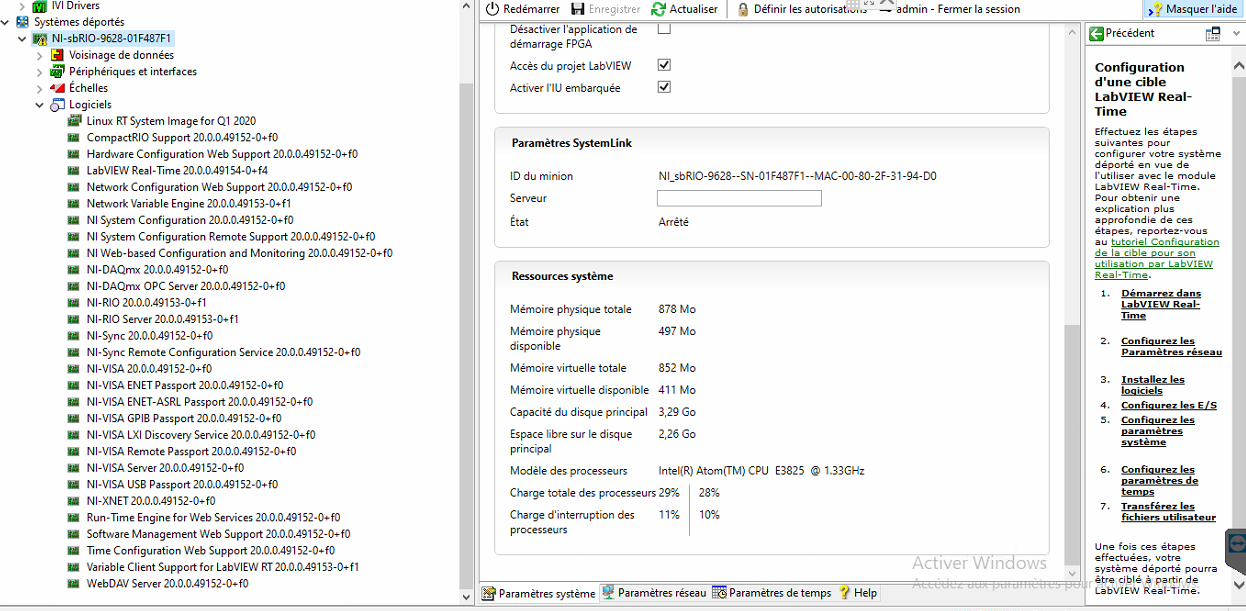Select NI-DAQmx OPC Server 20.0.0.49152-0+f0 entry

[186, 286]
